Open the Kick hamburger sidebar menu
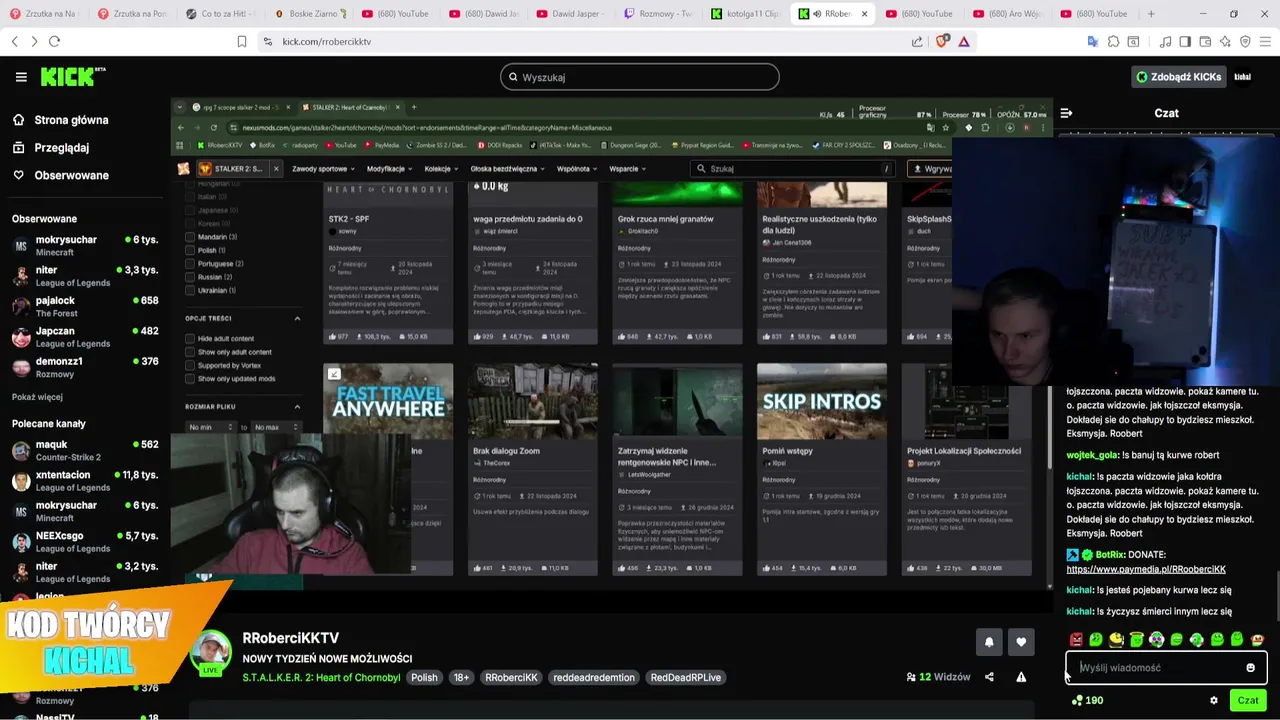Screen dimensions: 1280x720 pyautogui.click(x=21, y=77)
